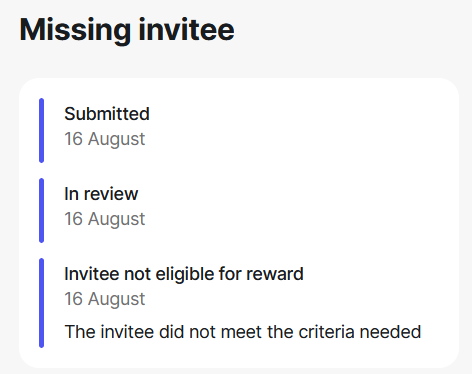Viewport: 472px width, 374px height.
Task: Click the Missing invitee page heading
Action: (x=127, y=31)
